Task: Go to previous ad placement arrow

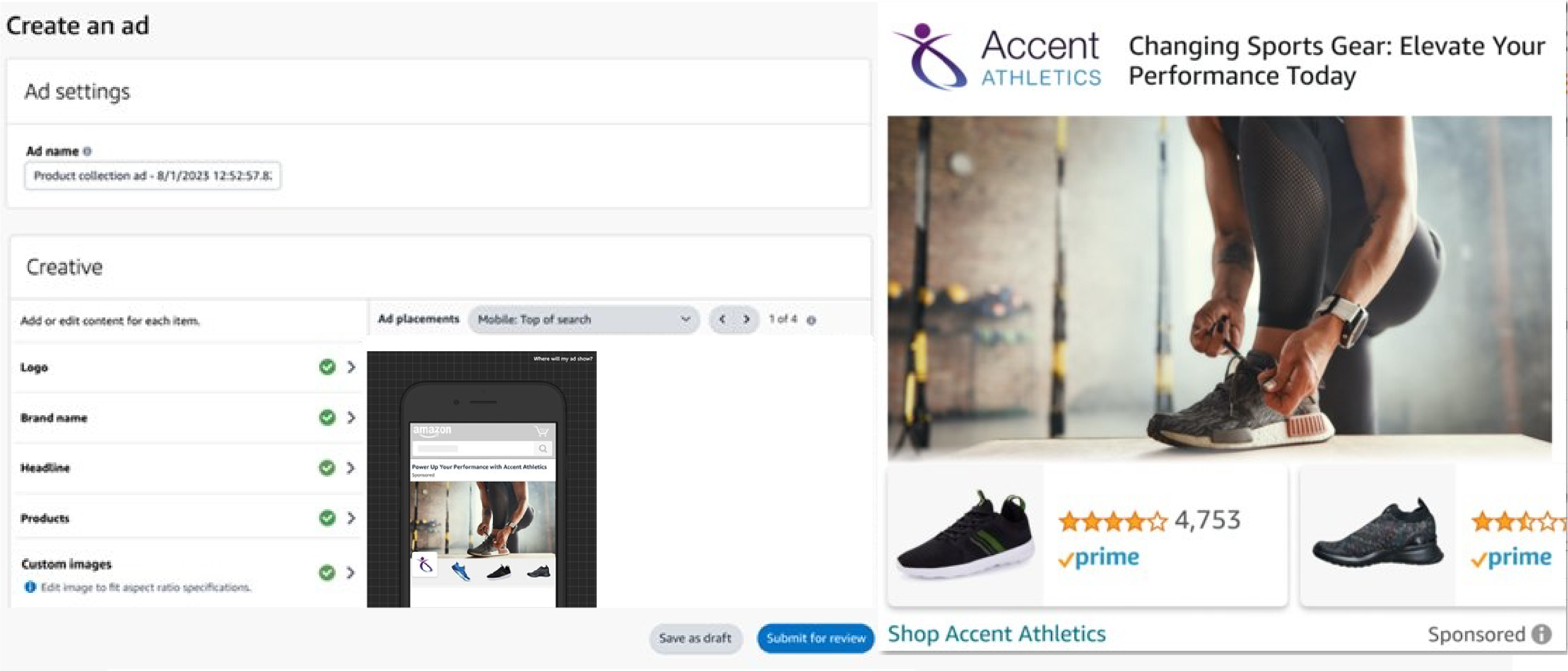Action: (722, 319)
